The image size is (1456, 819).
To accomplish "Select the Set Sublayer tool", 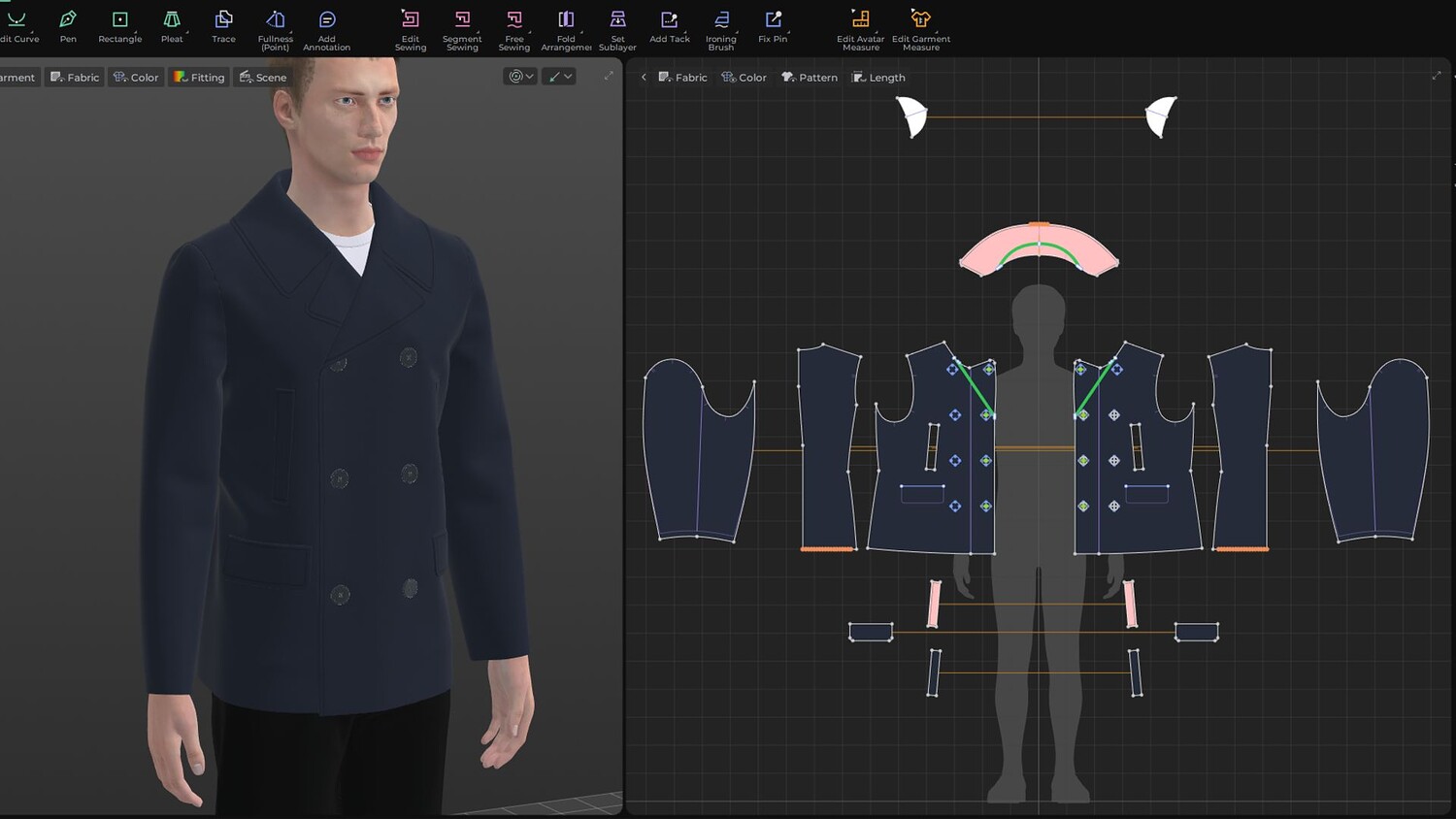I will (617, 30).
